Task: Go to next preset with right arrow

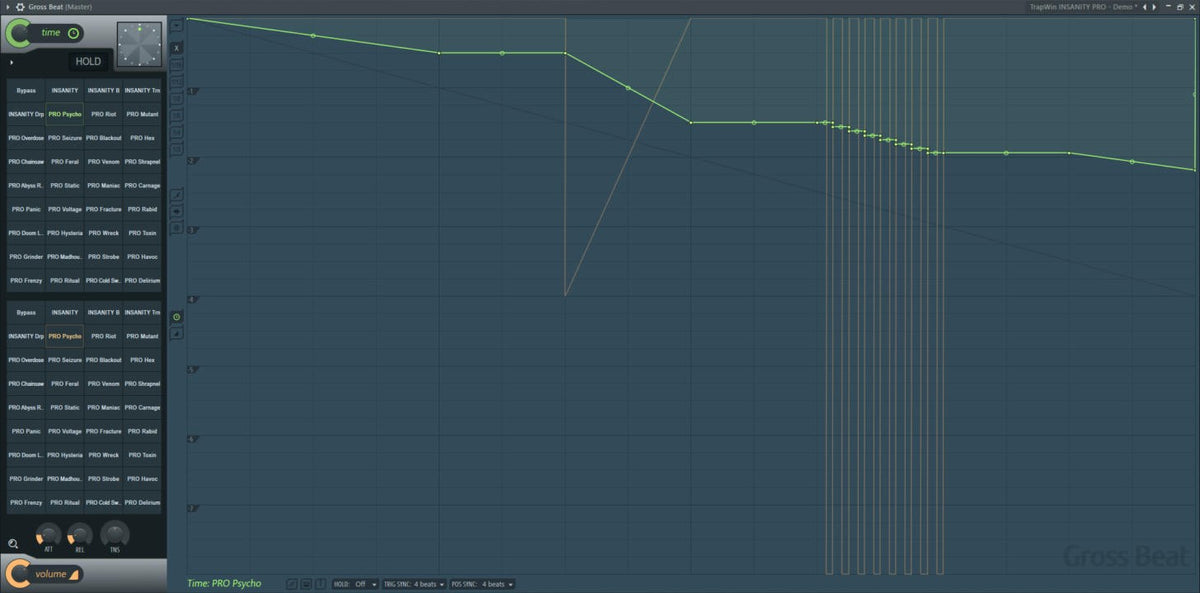Action: point(1155,6)
